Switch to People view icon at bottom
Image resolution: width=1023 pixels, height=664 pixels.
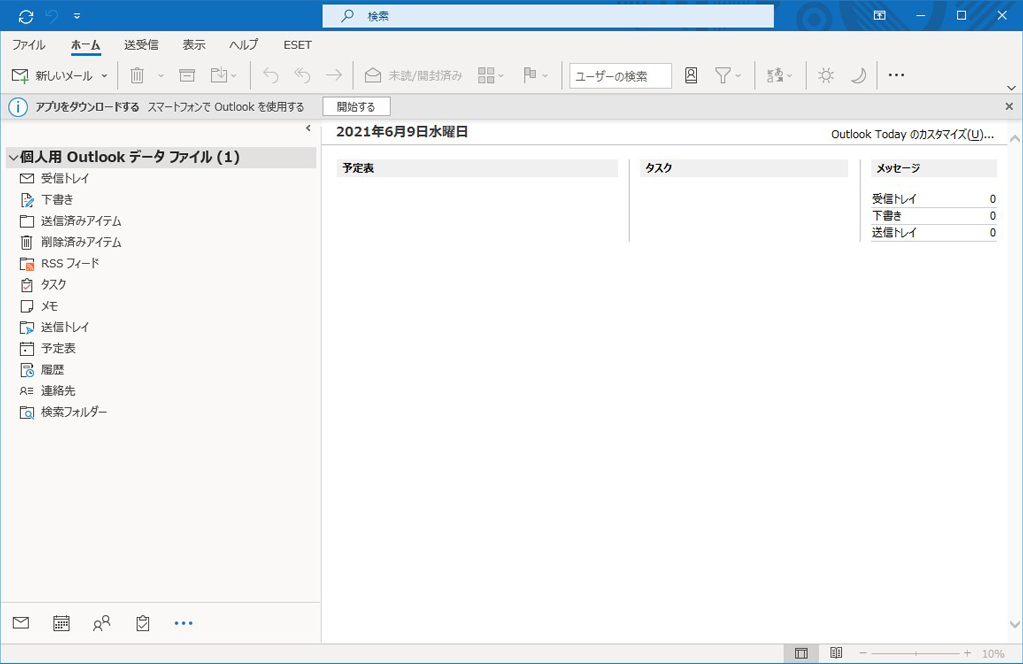point(102,623)
